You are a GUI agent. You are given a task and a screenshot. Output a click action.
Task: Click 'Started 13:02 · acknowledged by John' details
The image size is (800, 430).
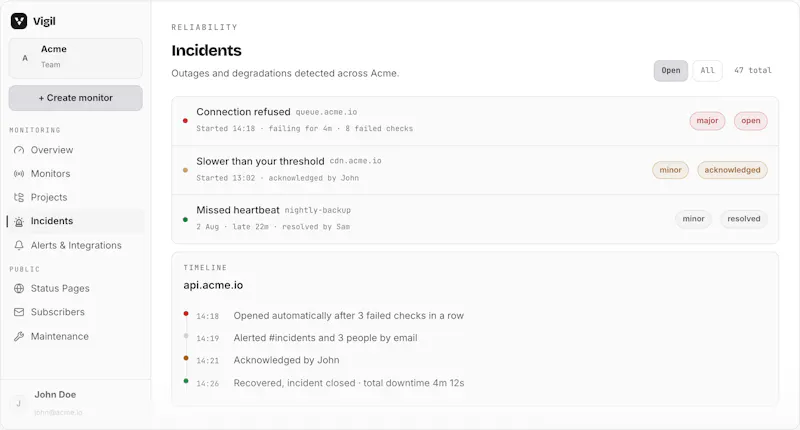click(278, 178)
